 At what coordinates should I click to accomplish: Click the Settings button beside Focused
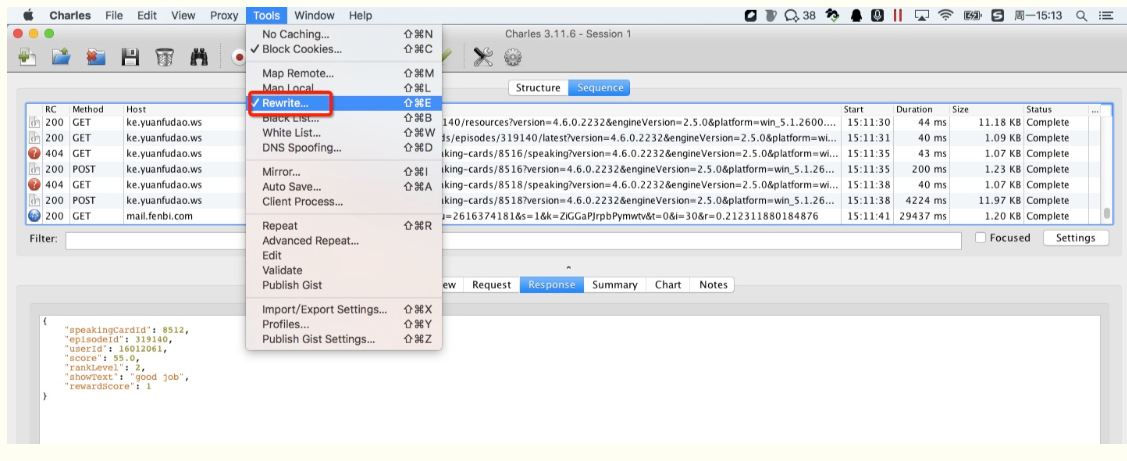pyautogui.click(x=1075, y=238)
